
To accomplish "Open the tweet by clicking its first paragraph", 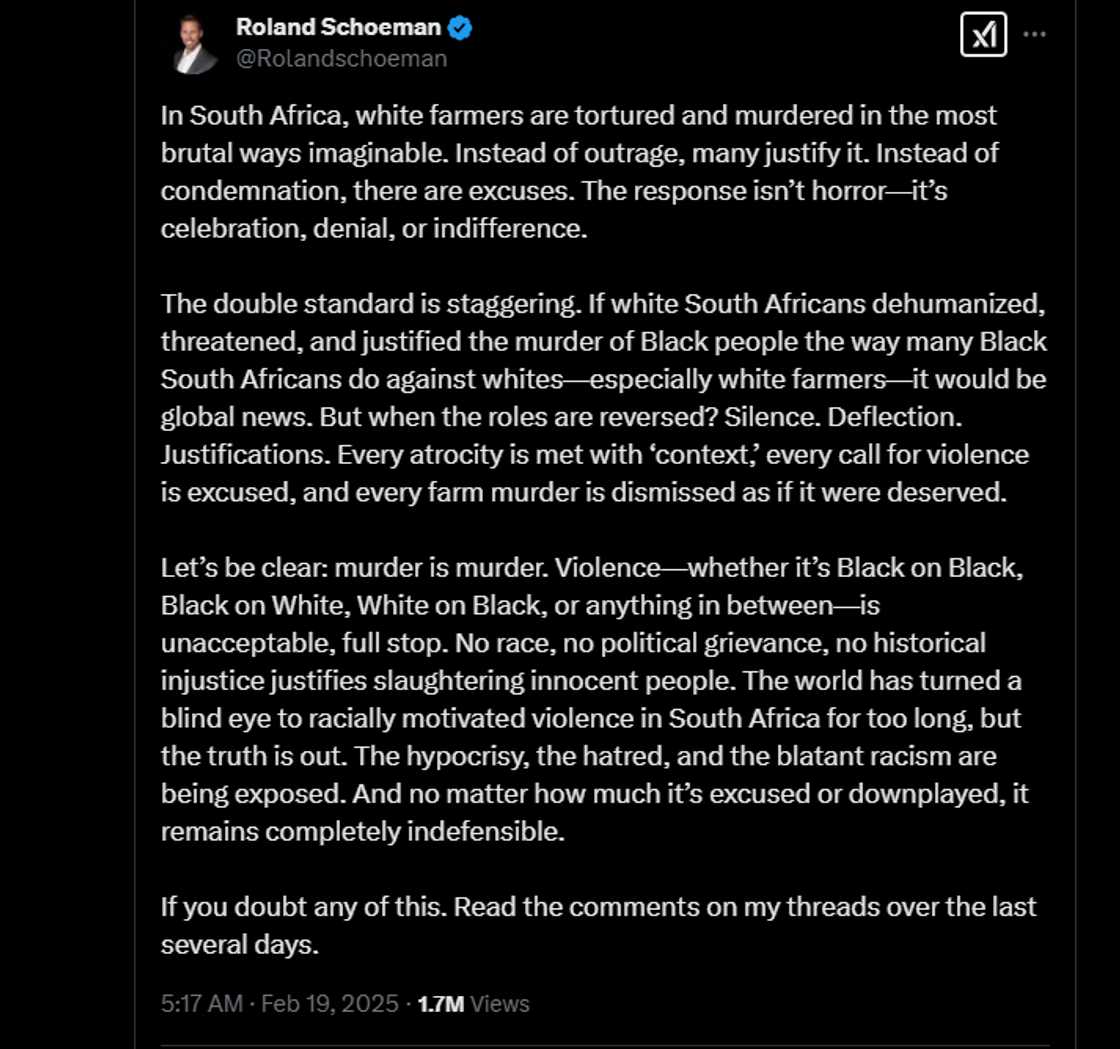I will click(578, 172).
